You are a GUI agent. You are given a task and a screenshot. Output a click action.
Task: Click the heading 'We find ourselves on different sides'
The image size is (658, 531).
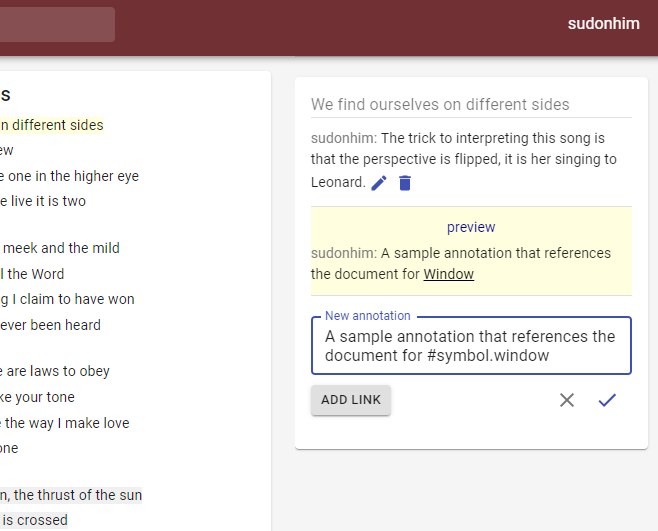(x=440, y=105)
